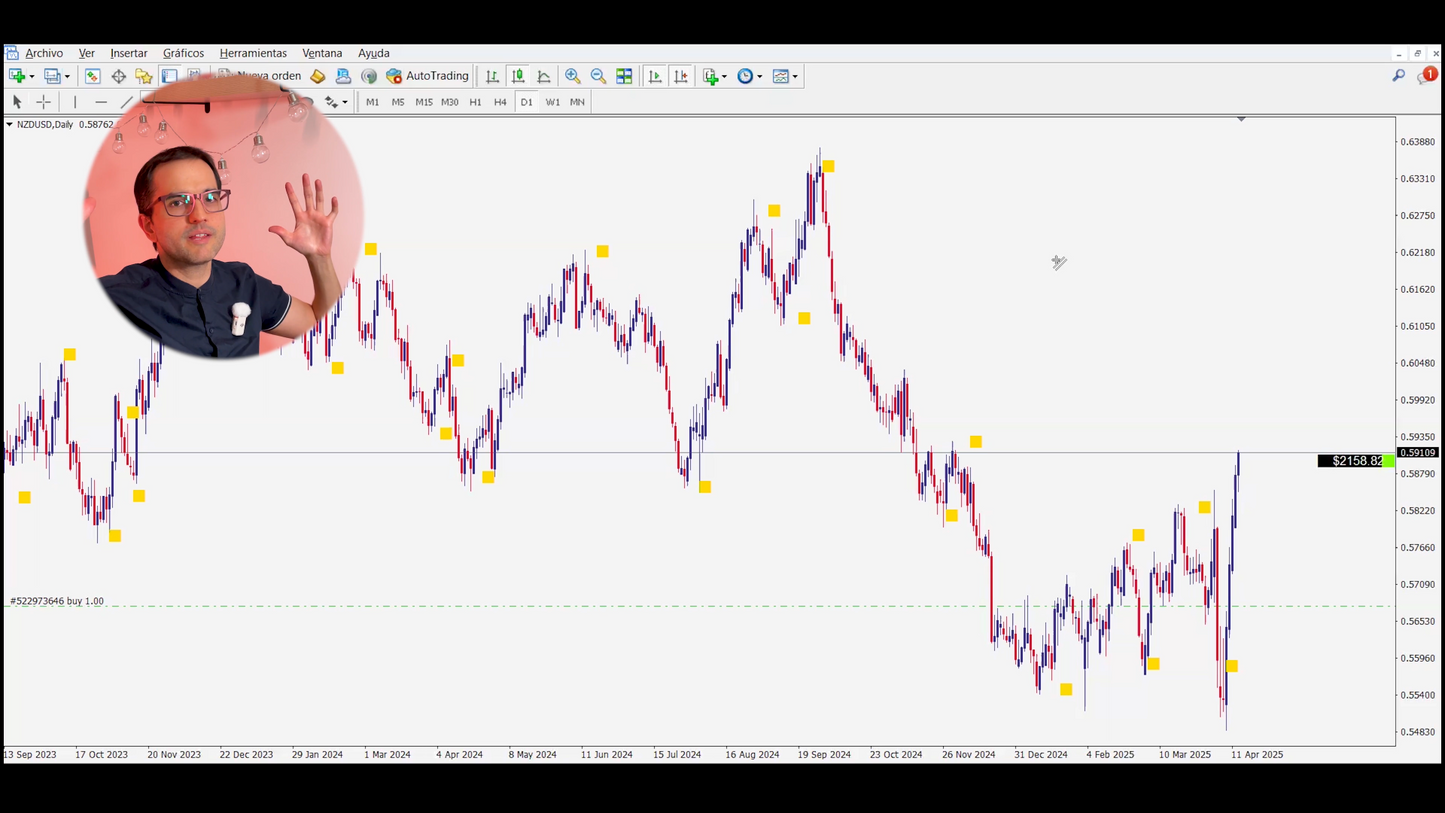This screenshot has height=813, width=1445.
Task: Expand the NZDUSD symbol triangle
Action: 9,125
